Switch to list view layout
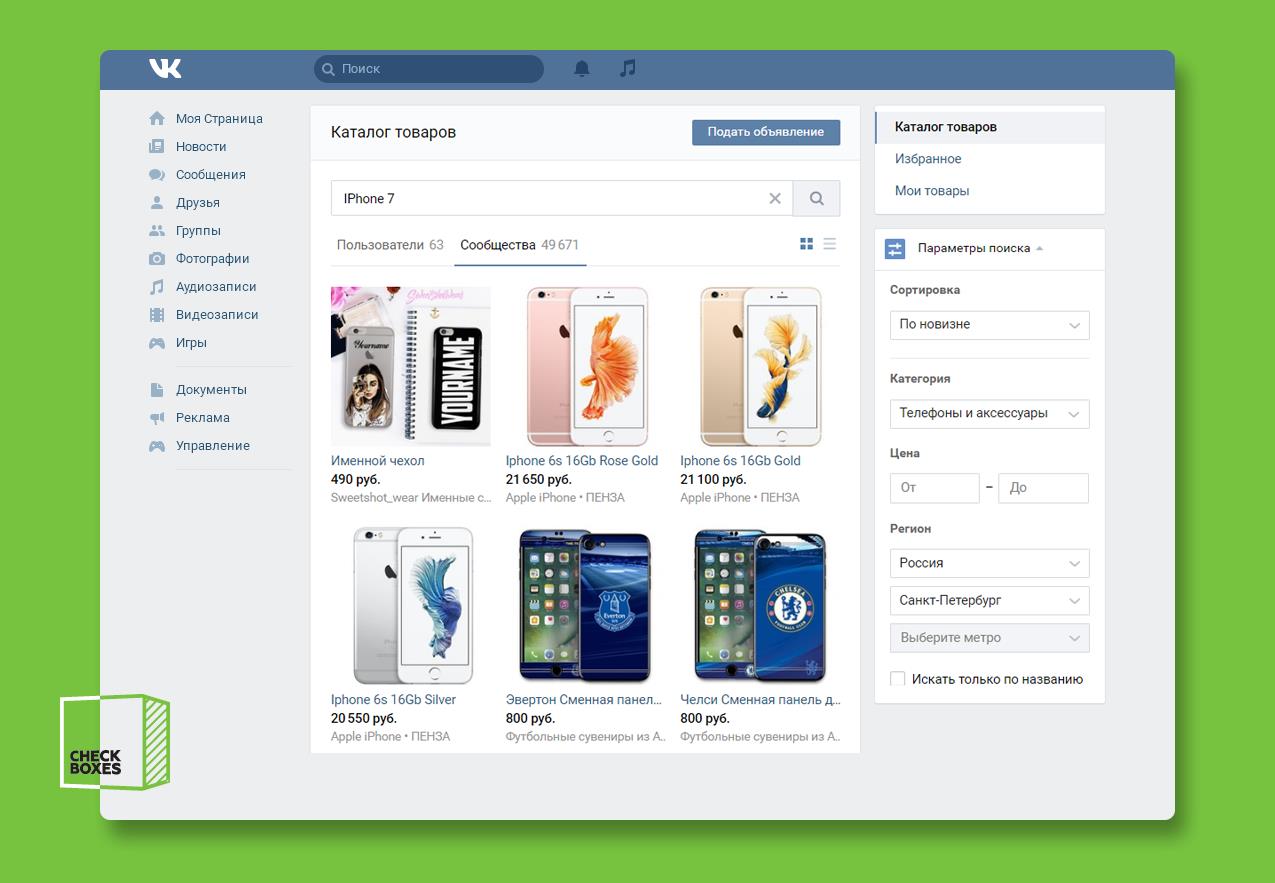Image resolution: width=1275 pixels, height=883 pixels. 830,244
